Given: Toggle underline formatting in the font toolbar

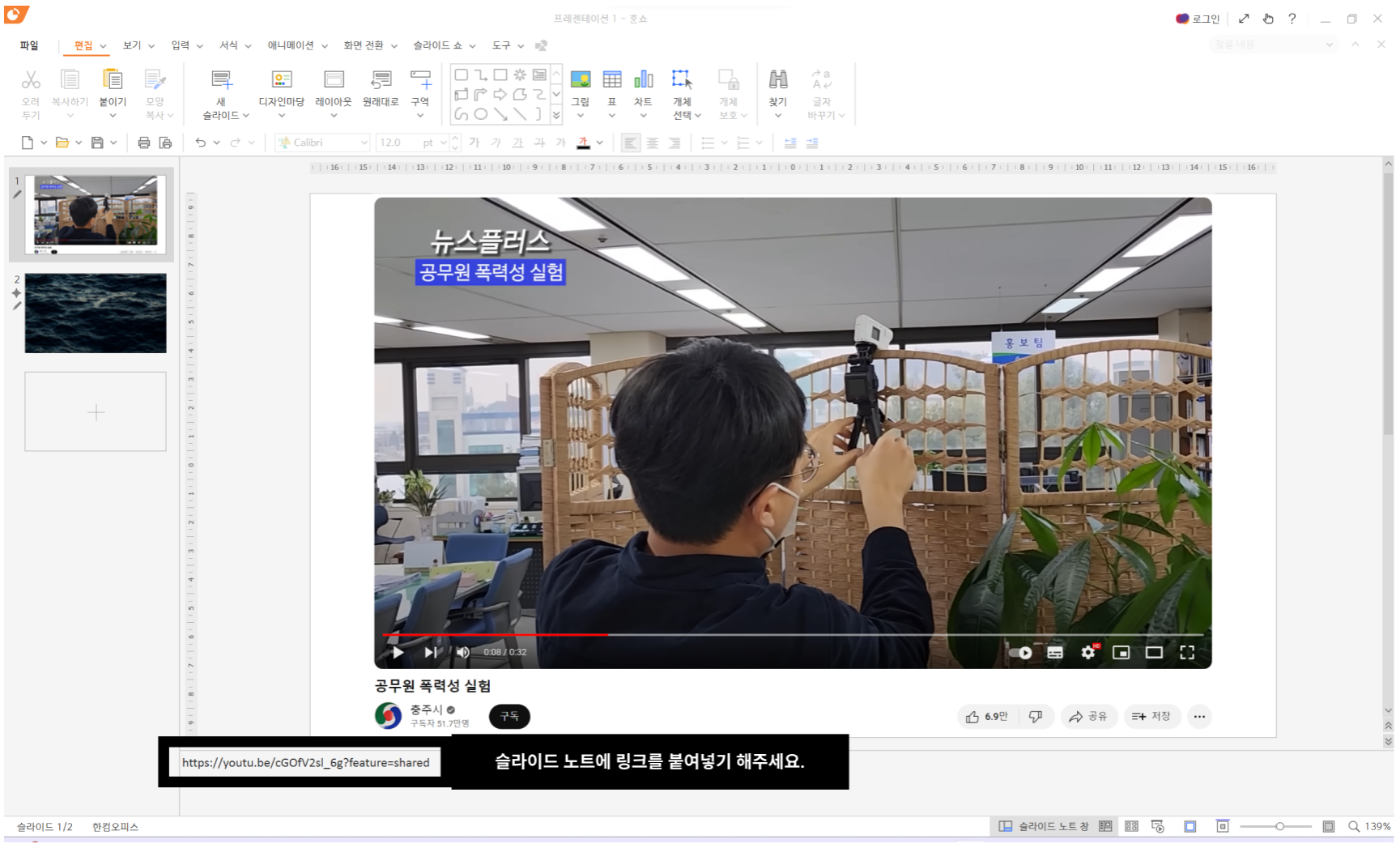Looking at the screenshot, I should [516, 143].
